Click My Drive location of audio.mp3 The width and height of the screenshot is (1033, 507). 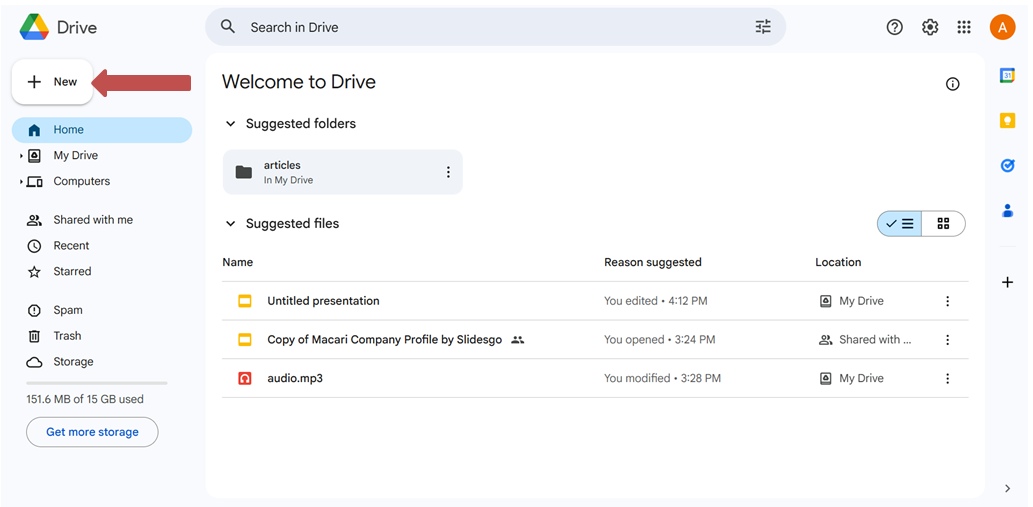point(852,379)
